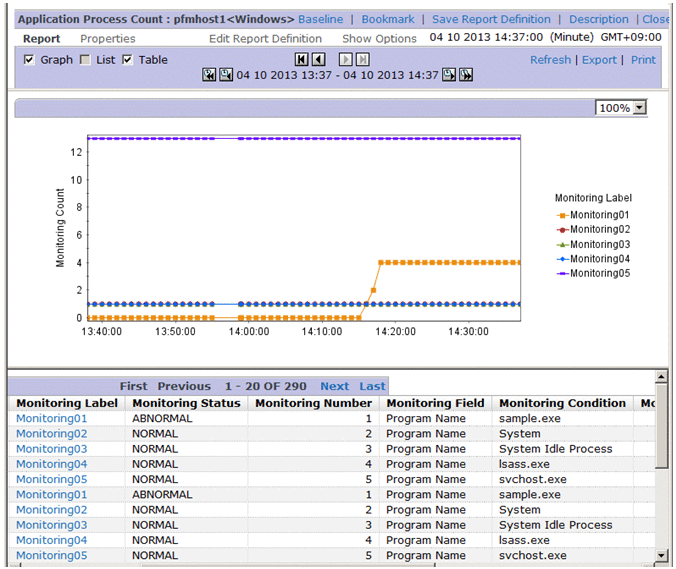This screenshot has height=569, width=676.
Task: Uncheck the Table checkbox
Action: pos(127,60)
